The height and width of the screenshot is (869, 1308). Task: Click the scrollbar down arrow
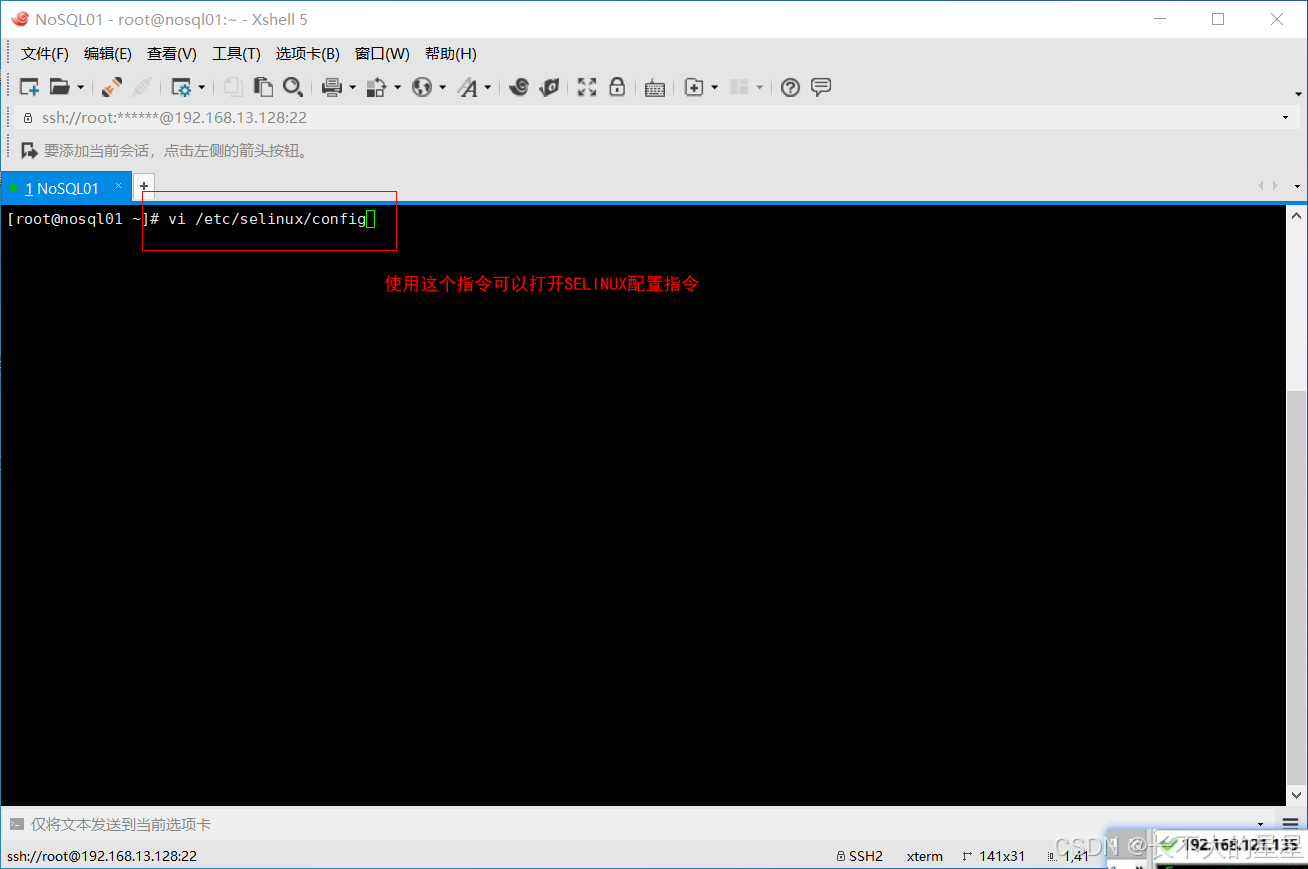coord(1296,797)
